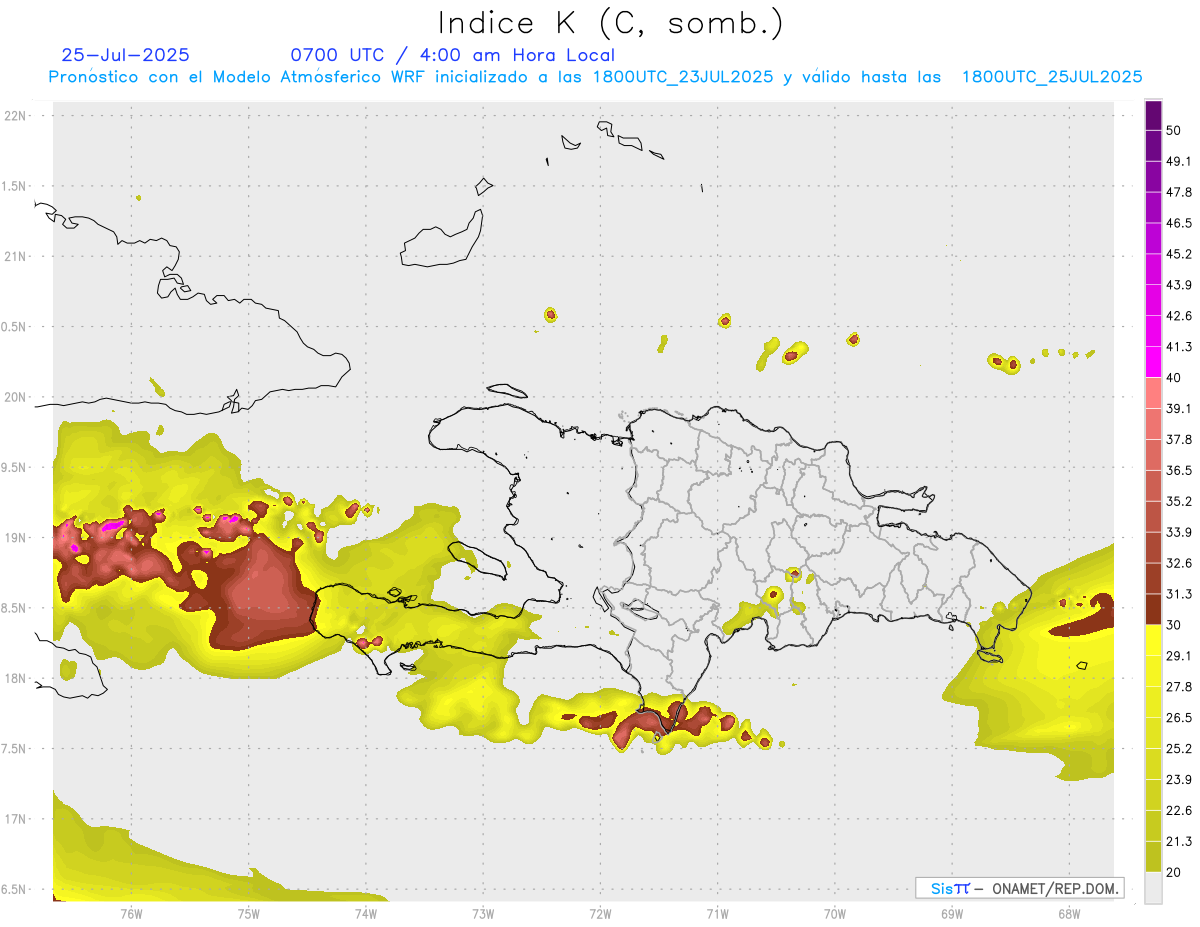Screen dimensions: 1200x927
Task: Click the legend value '42.6'
Action: pyautogui.click(x=1179, y=316)
